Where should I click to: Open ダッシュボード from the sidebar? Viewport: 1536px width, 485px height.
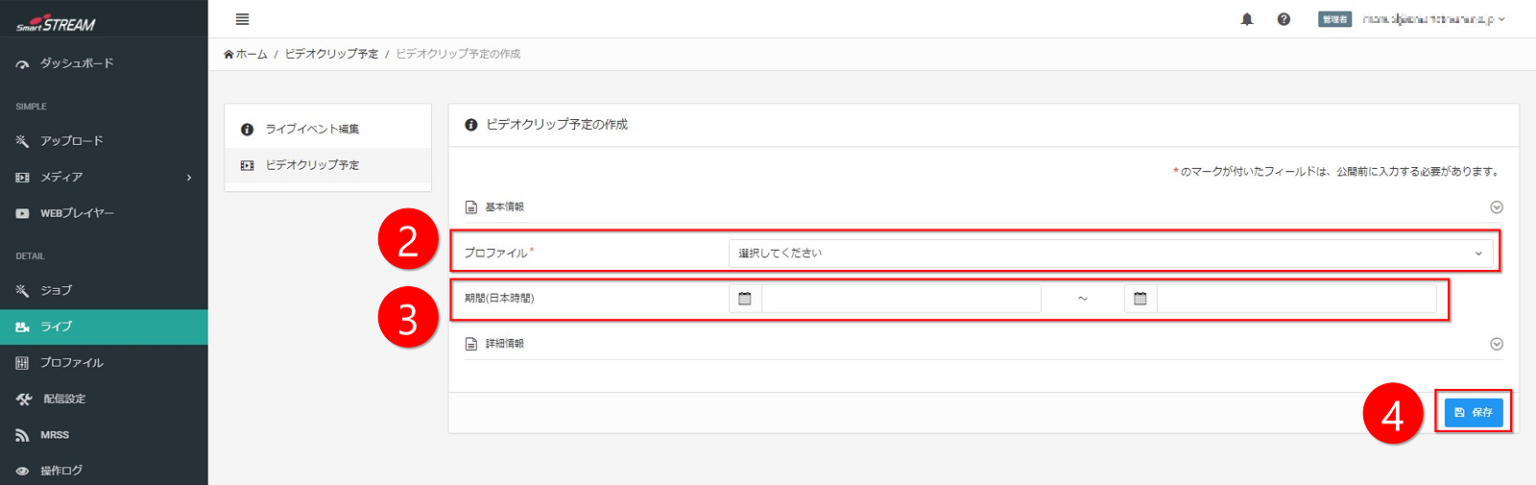coord(76,63)
